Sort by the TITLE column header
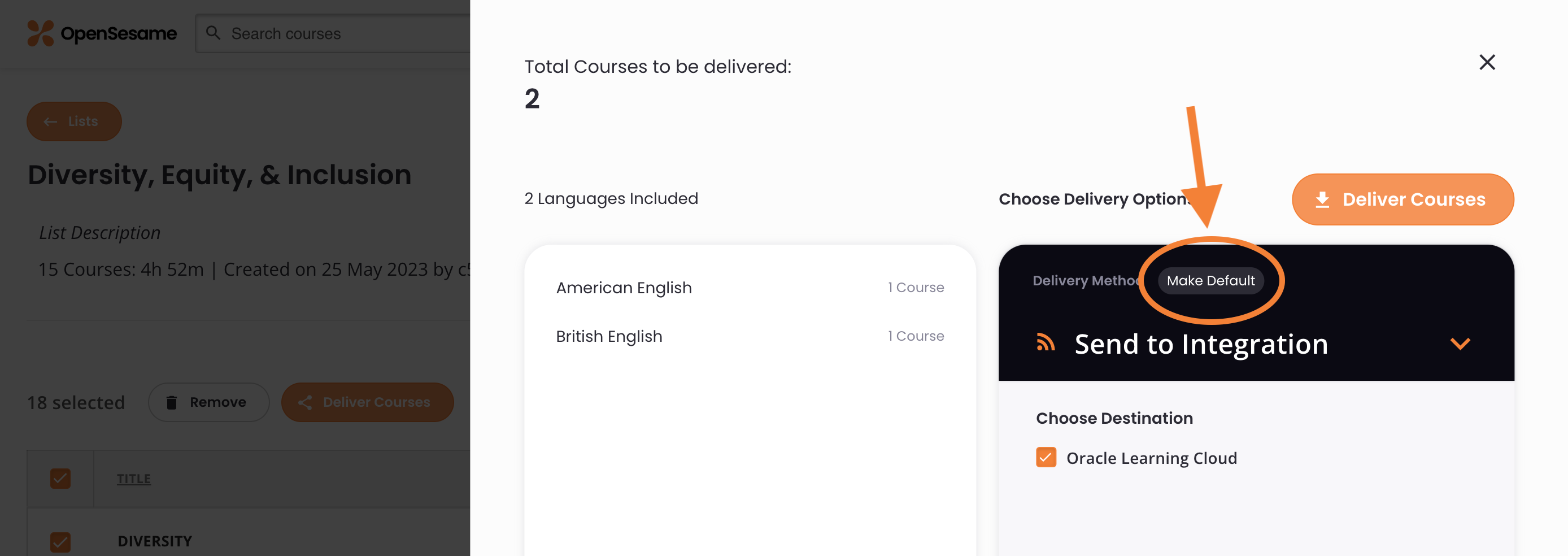Viewport: 1568px width, 556px height. [x=133, y=479]
